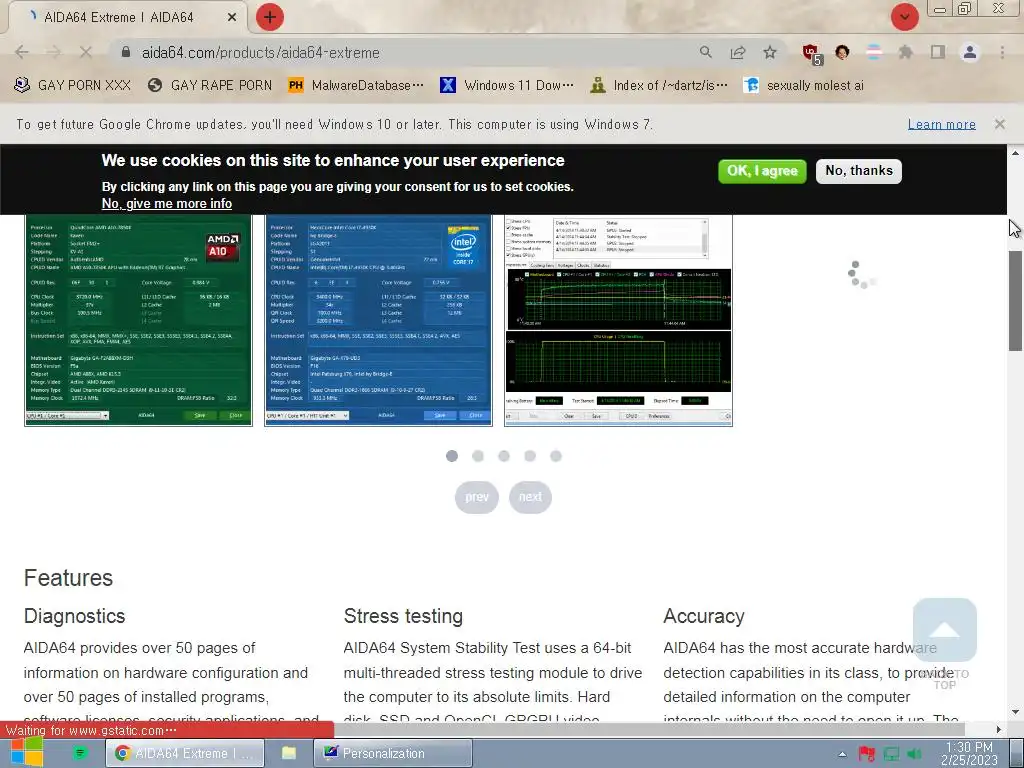Open the red tab search dropdown in the title bar
Viewport: 1024px width, 768px height.
click(x=904, y=17)
